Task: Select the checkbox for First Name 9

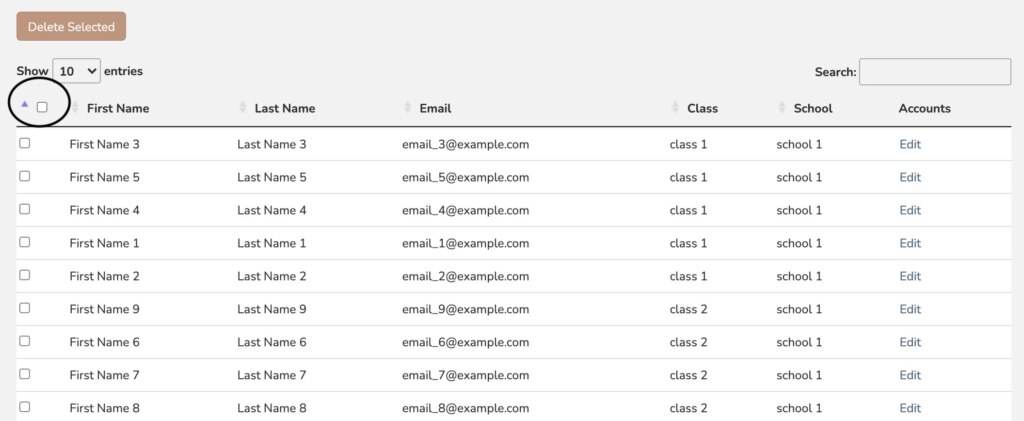Action: 25,308
